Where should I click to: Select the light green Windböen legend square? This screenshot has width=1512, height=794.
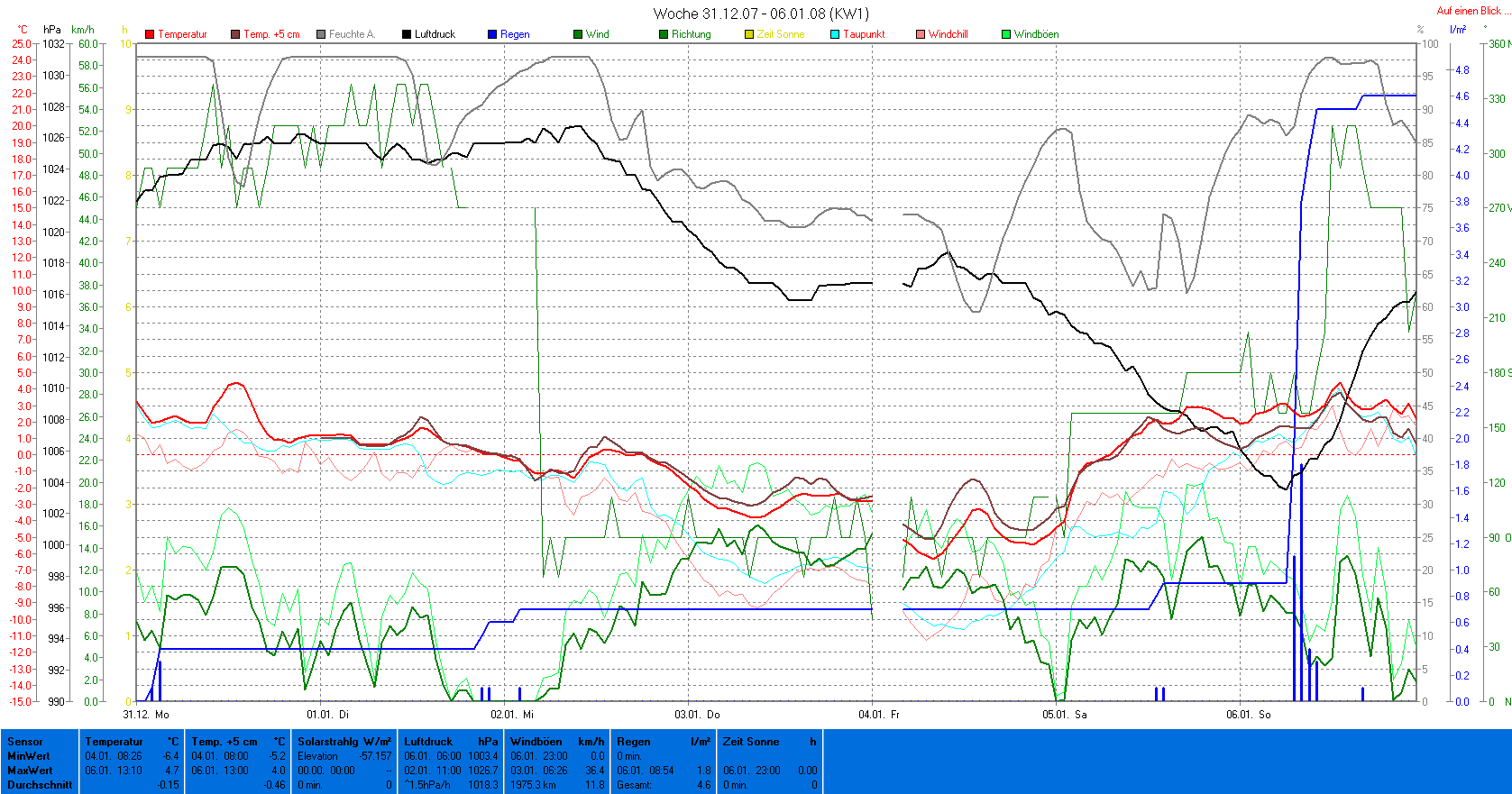[x=1006, y=34]
